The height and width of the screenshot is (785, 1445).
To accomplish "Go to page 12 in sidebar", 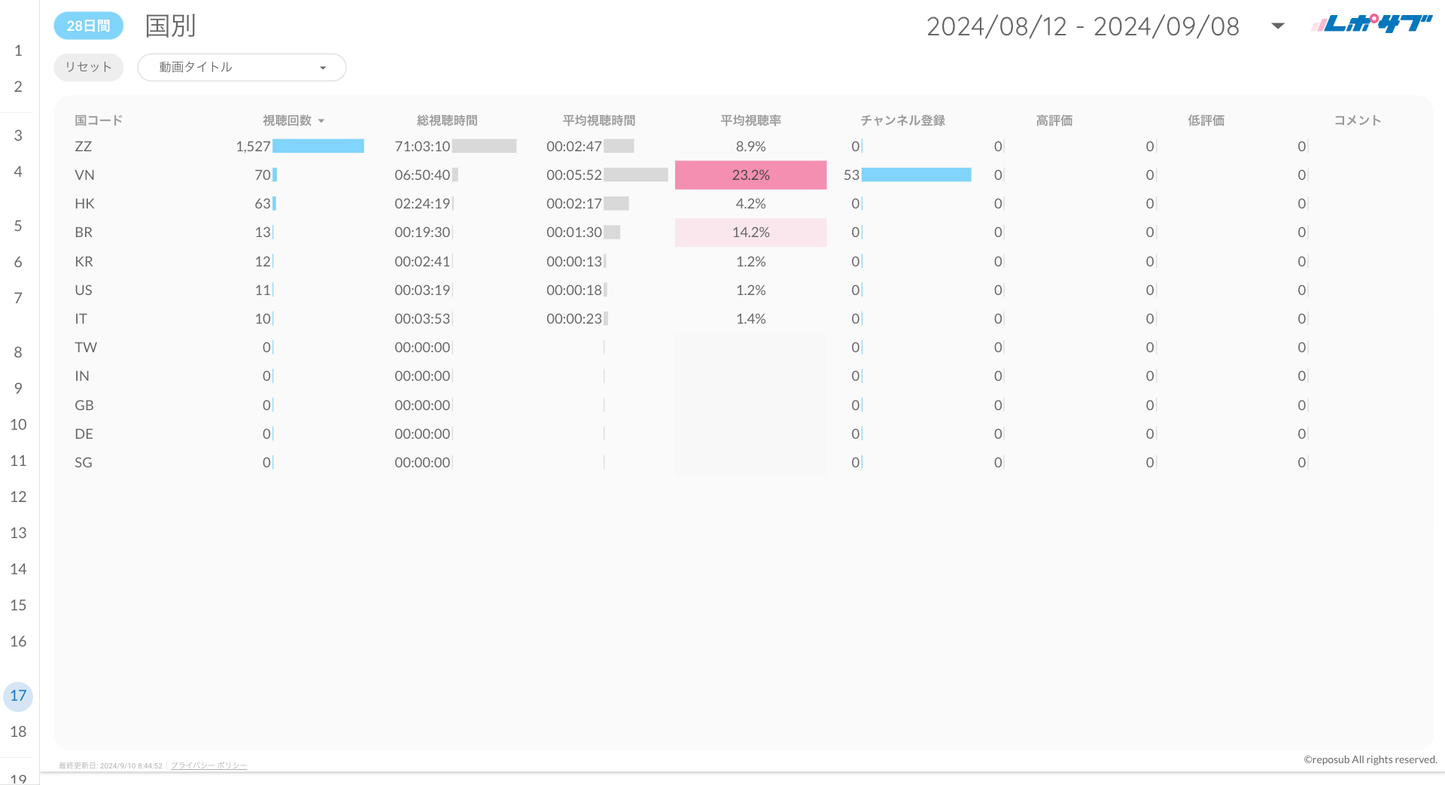I will [x=18, y=496].
